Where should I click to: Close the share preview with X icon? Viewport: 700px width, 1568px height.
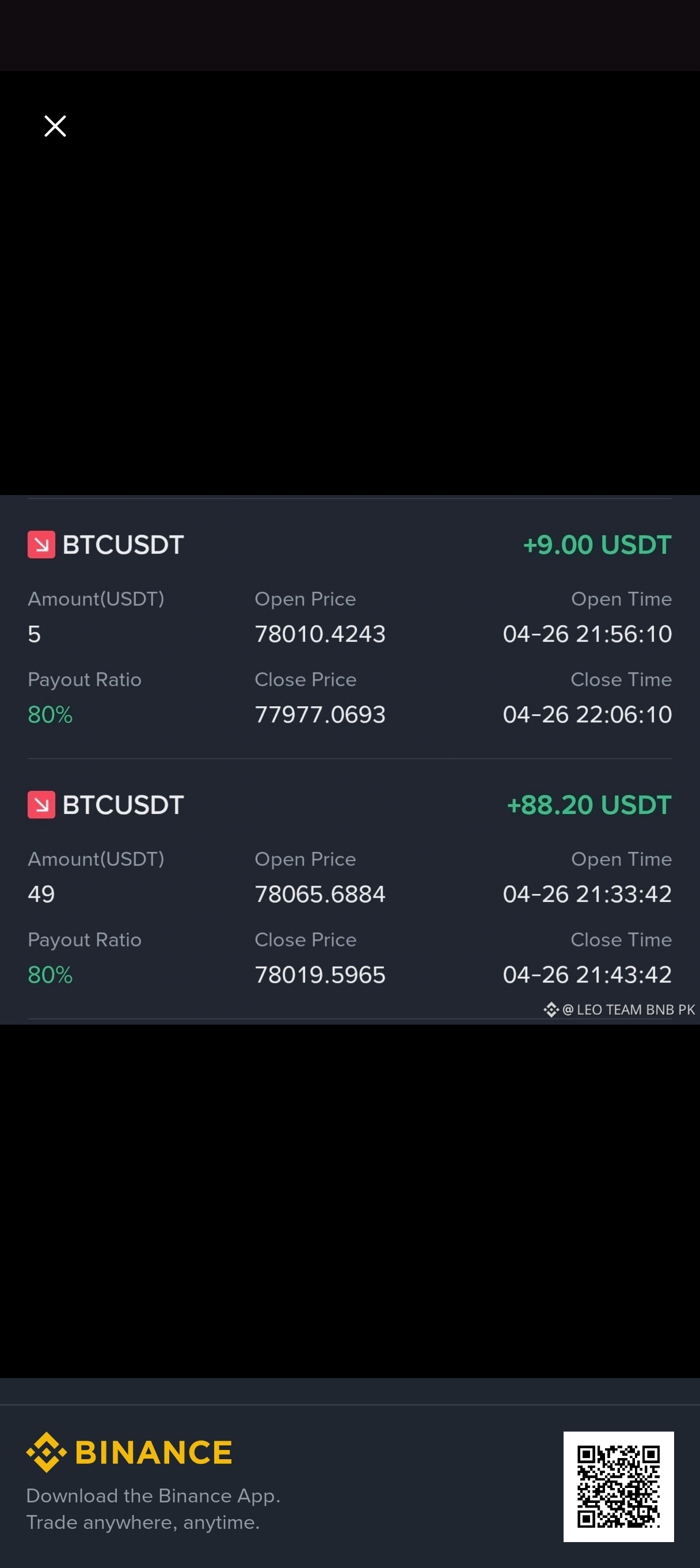[x=55, y=126]
